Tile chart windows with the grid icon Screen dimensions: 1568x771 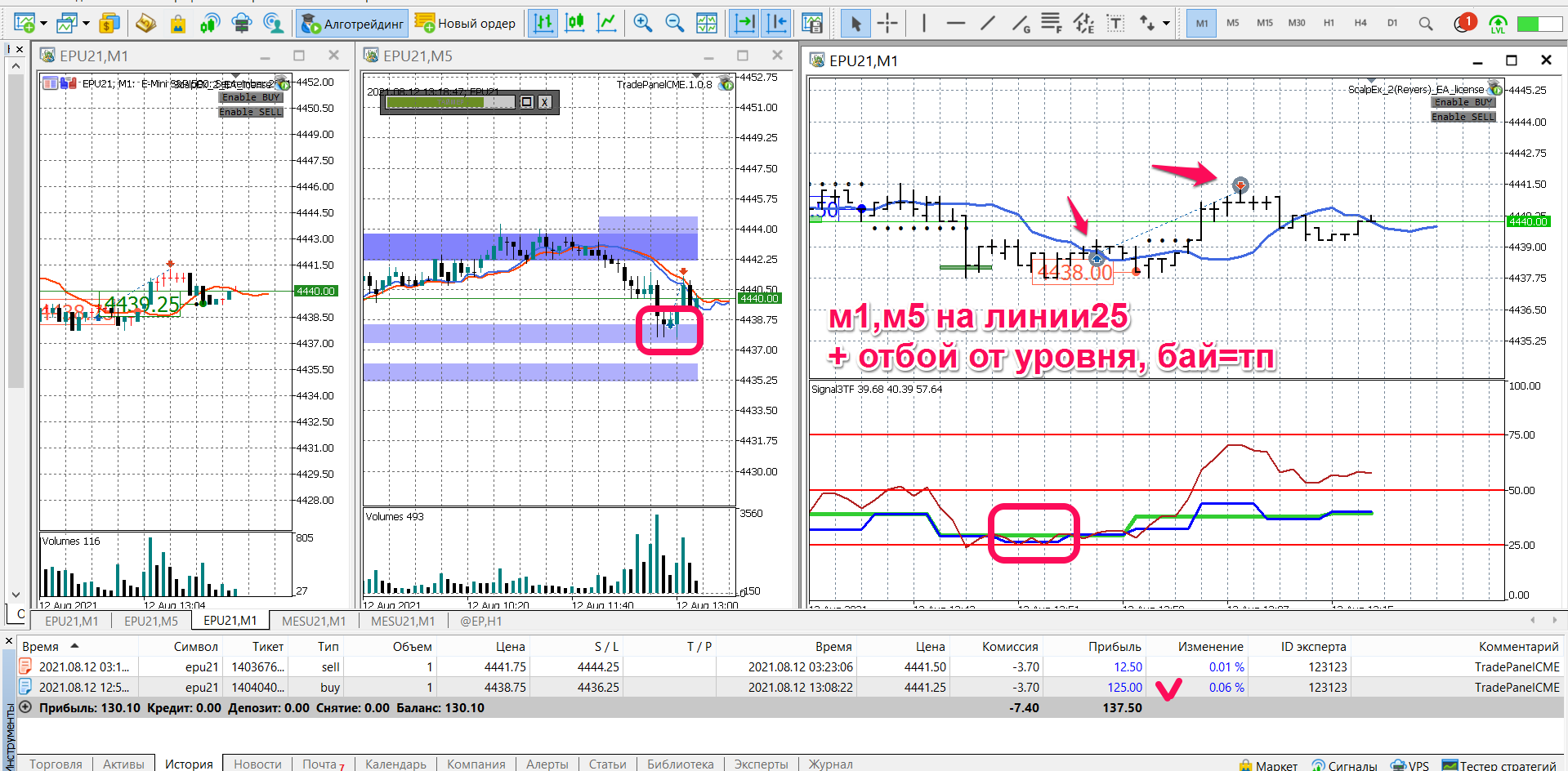[707, 24]
